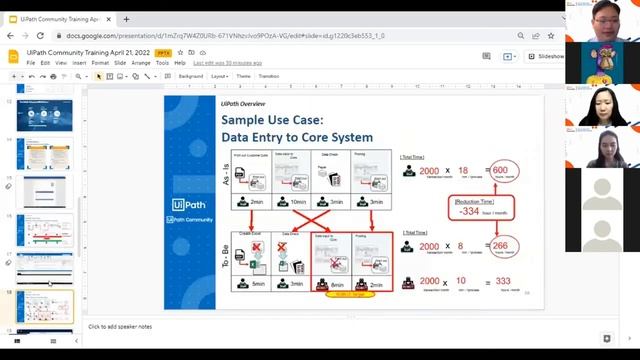Open the File menu
This screenshot has width=640, height=360.
pos(31,63)
